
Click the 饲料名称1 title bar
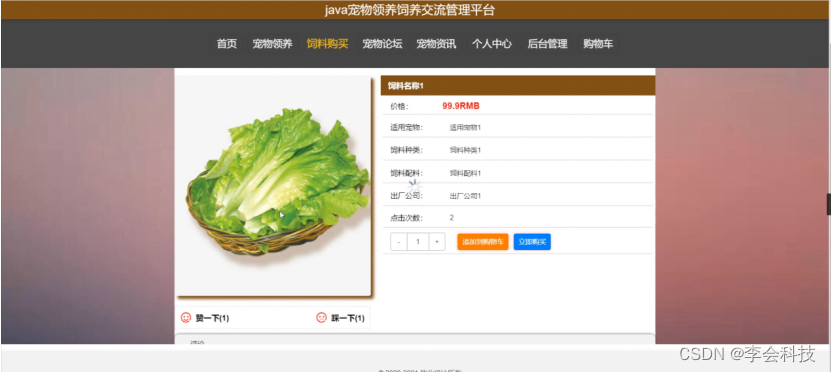pyautogui.click(x=518, y=86)
